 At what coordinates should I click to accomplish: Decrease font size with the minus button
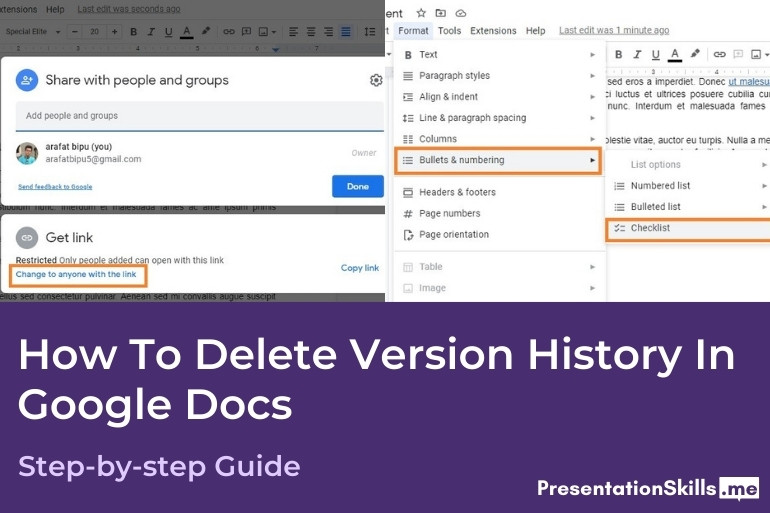point(75,32)
